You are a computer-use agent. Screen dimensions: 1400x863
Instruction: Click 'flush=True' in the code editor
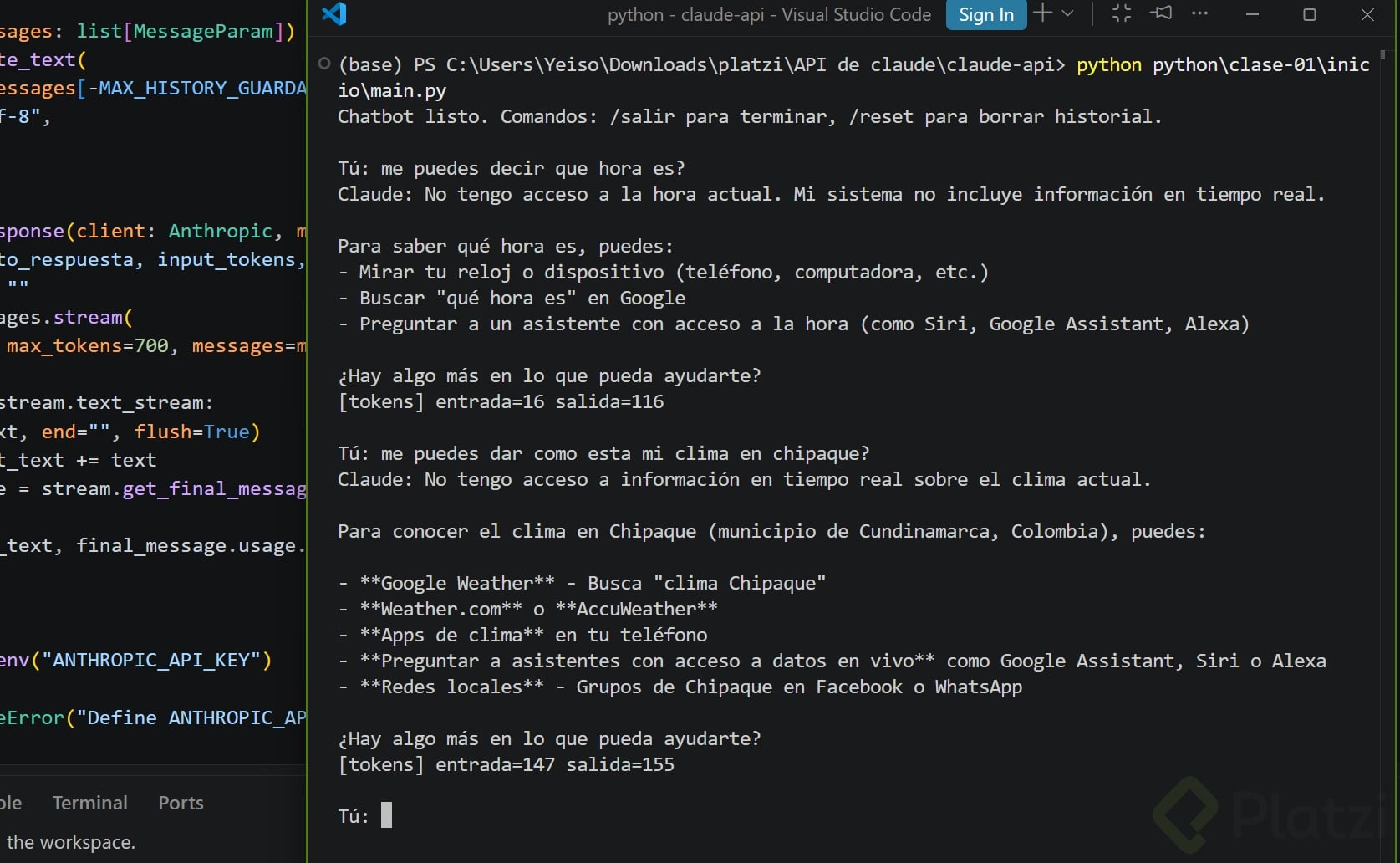pyautogui.click(x=192, y=432)
